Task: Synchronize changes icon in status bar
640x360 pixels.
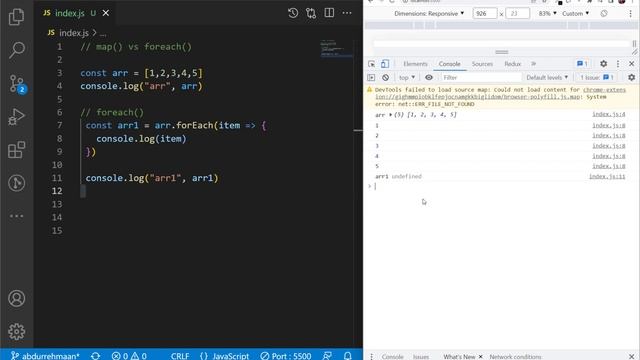Action: click(96, 356)
